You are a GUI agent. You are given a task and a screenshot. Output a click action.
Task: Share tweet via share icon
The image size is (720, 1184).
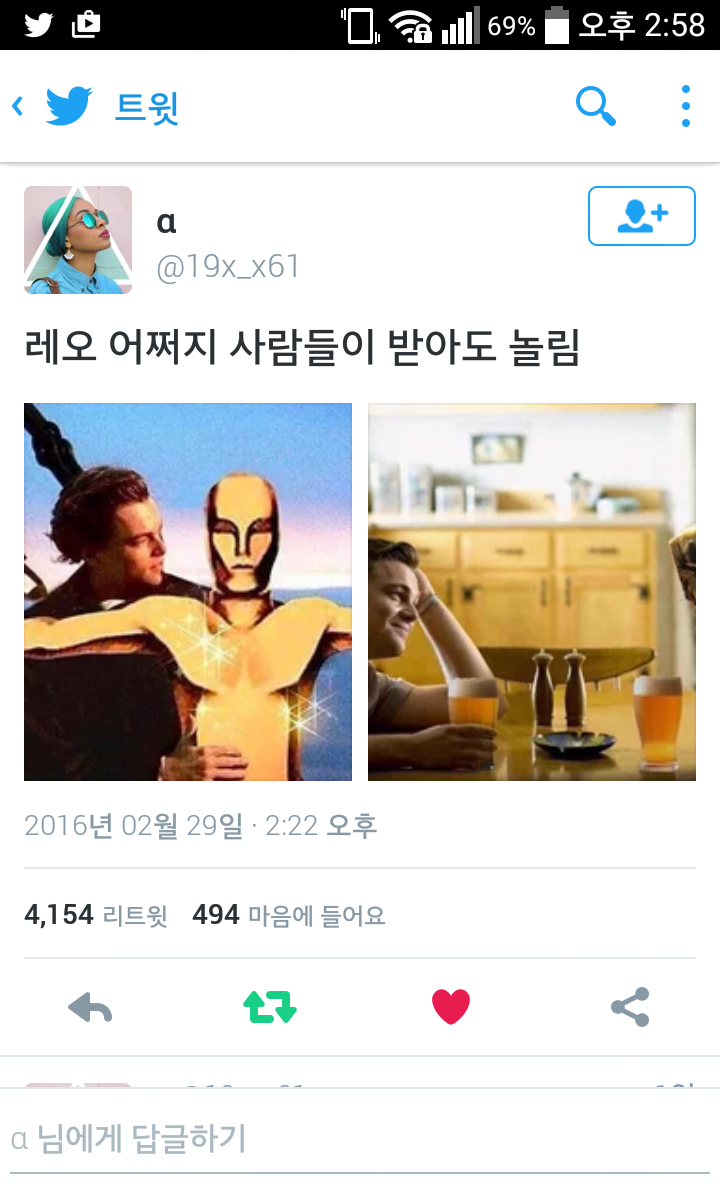(x=630, y=1007)
